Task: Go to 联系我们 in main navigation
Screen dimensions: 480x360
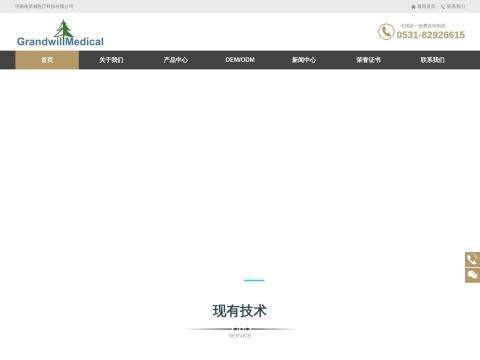Action: [433, 60]
